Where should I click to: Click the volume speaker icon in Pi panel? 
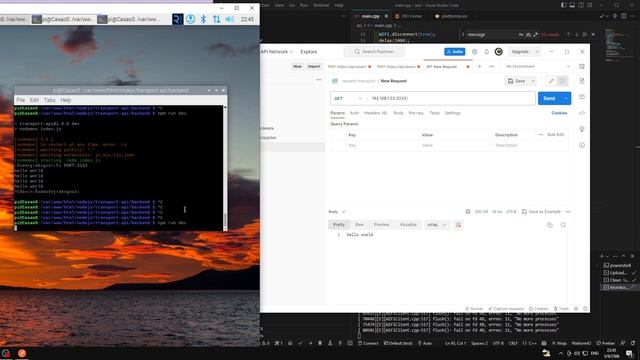click(230, 19)
